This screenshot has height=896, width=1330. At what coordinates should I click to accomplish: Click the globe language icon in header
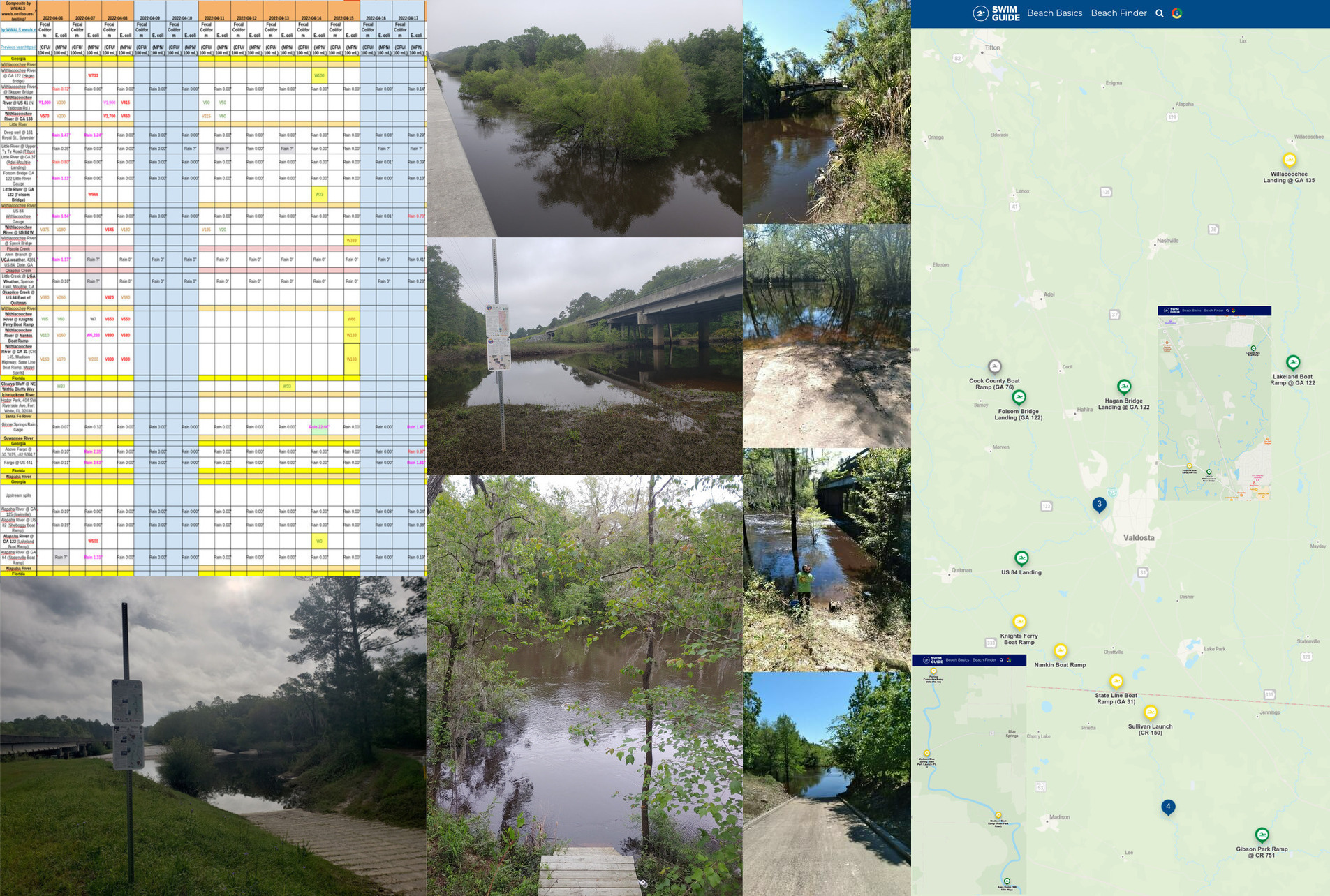[1177, 13]
